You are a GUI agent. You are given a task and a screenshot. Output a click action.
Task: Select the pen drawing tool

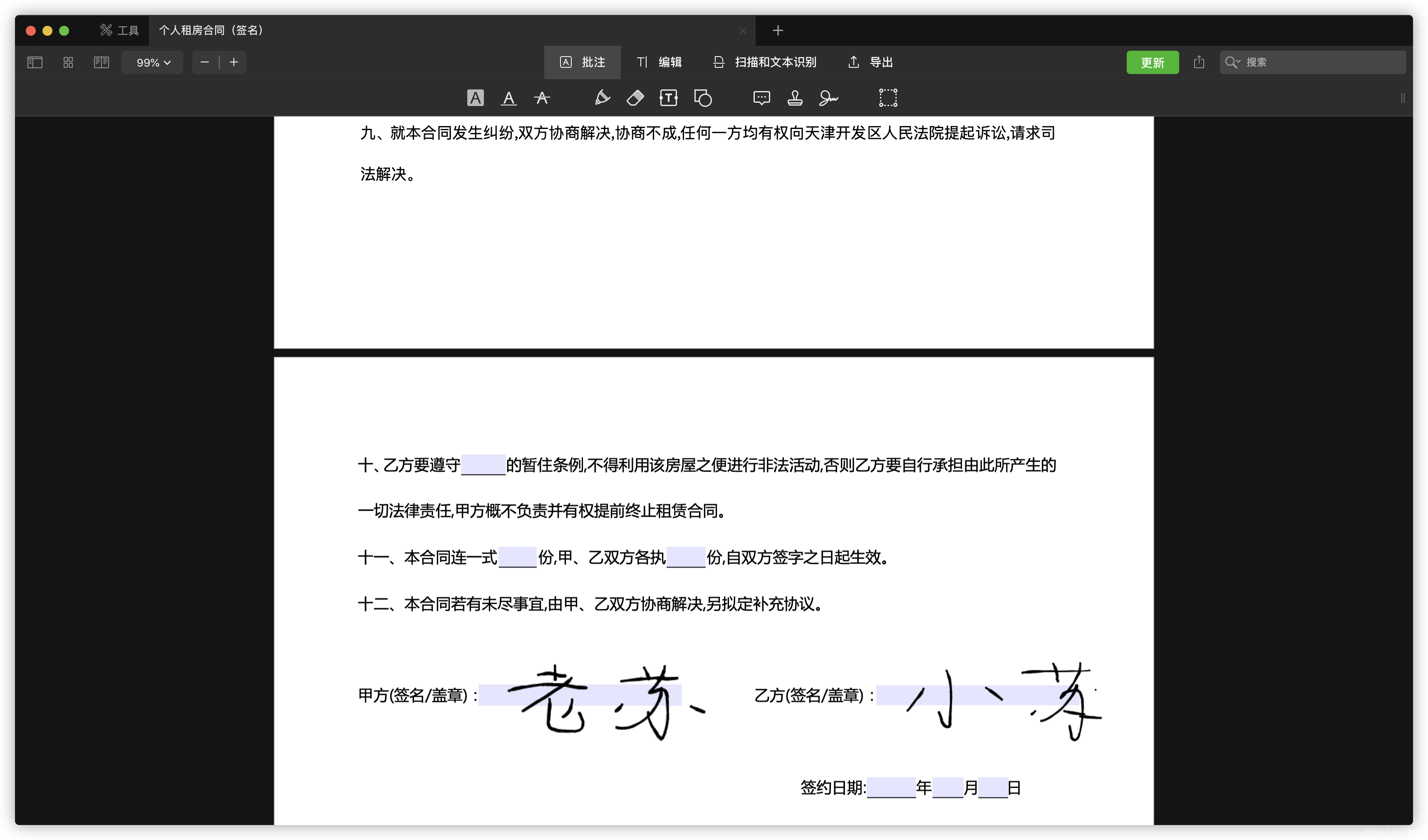pos(602,98)
